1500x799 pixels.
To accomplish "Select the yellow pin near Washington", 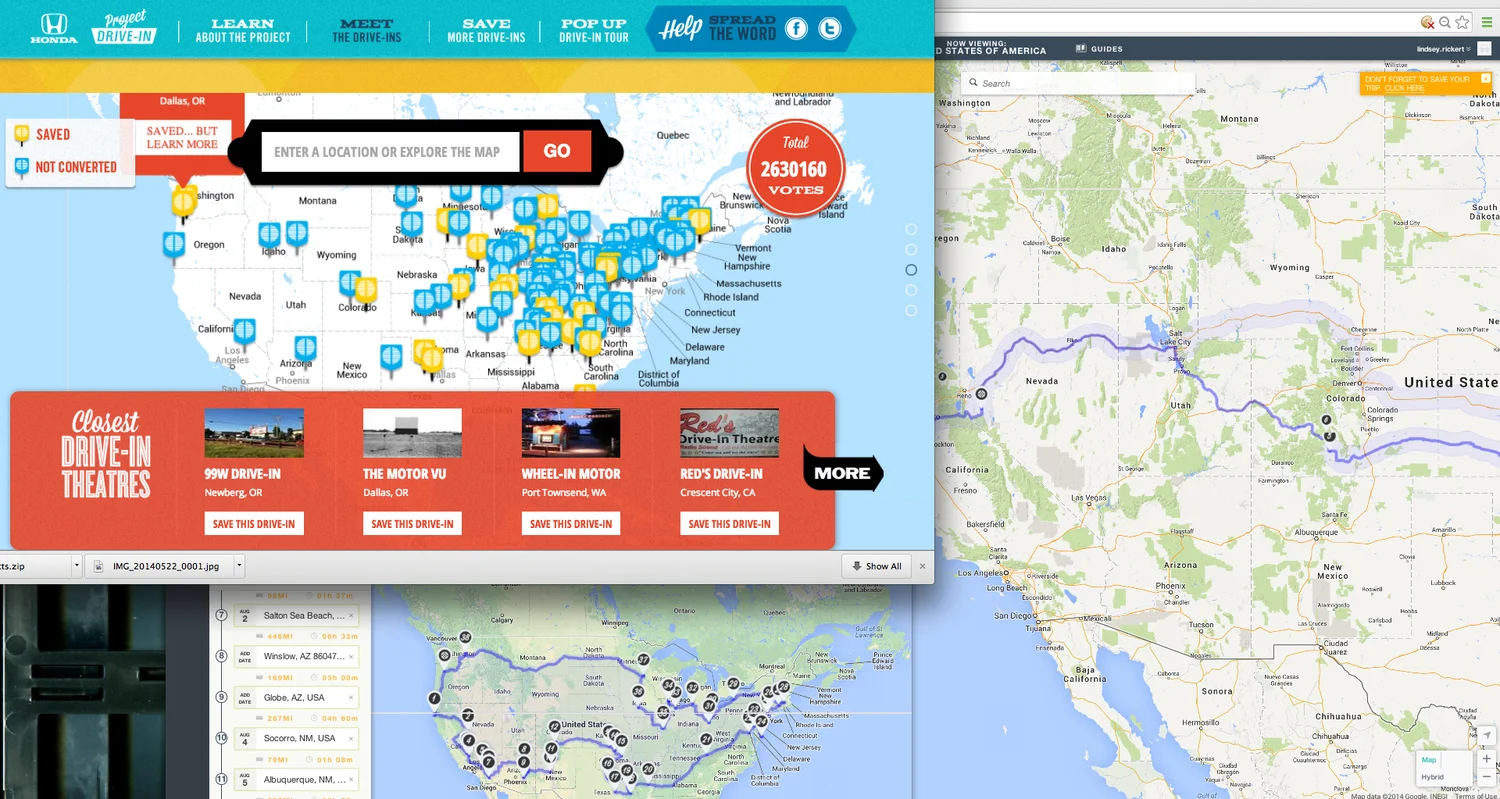I will [x=183, y=204].
